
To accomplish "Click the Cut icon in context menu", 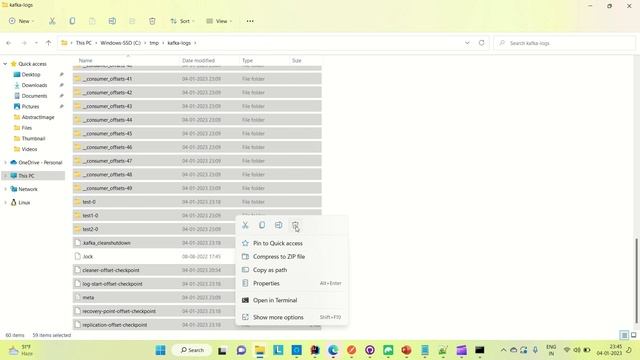I will pos(245,225).
